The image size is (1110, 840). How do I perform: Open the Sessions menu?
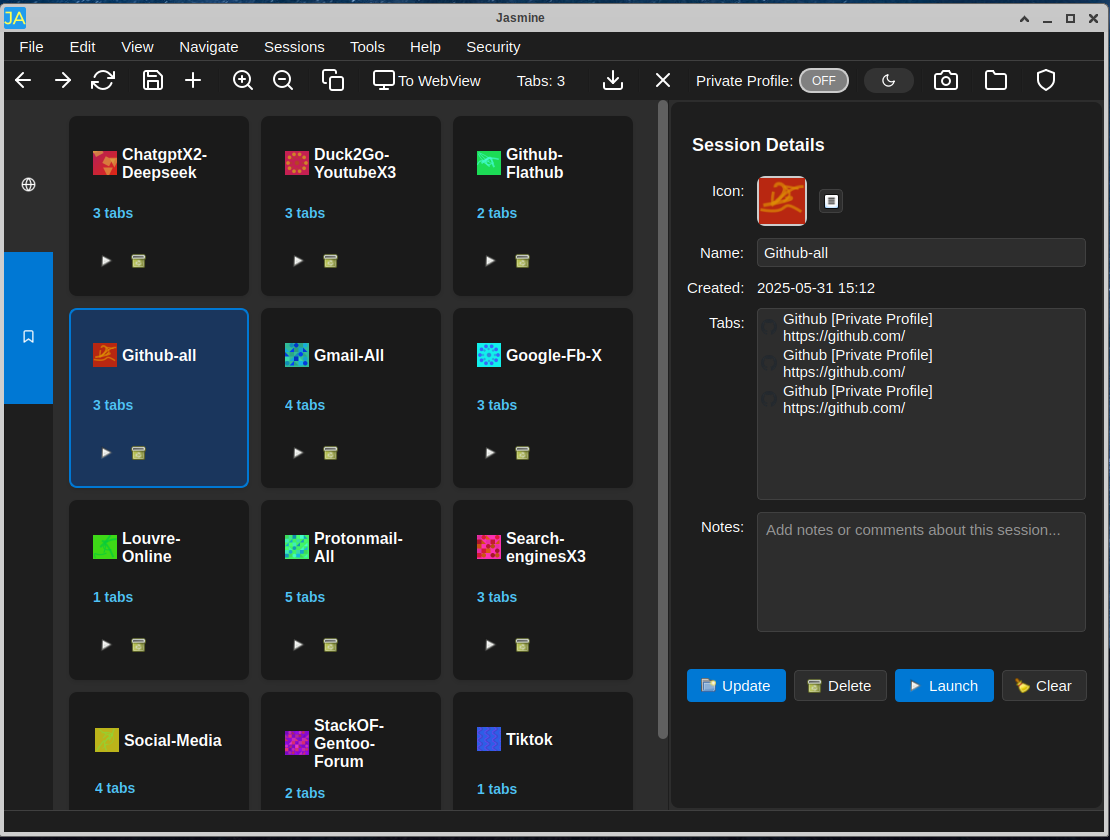point(294,46)
